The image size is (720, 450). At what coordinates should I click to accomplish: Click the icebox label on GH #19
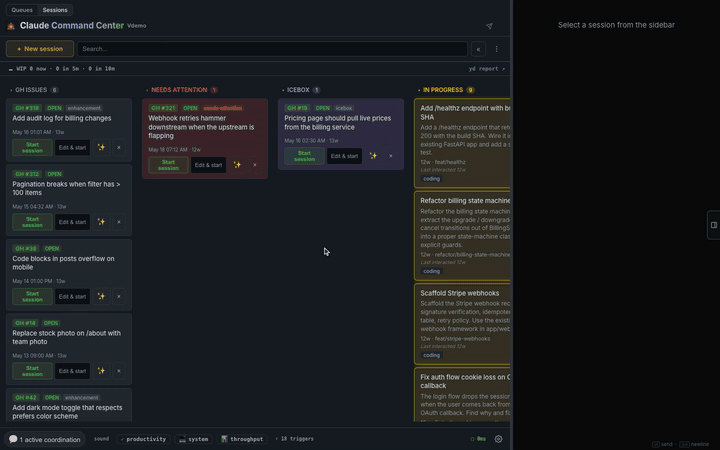coord(343,108)
